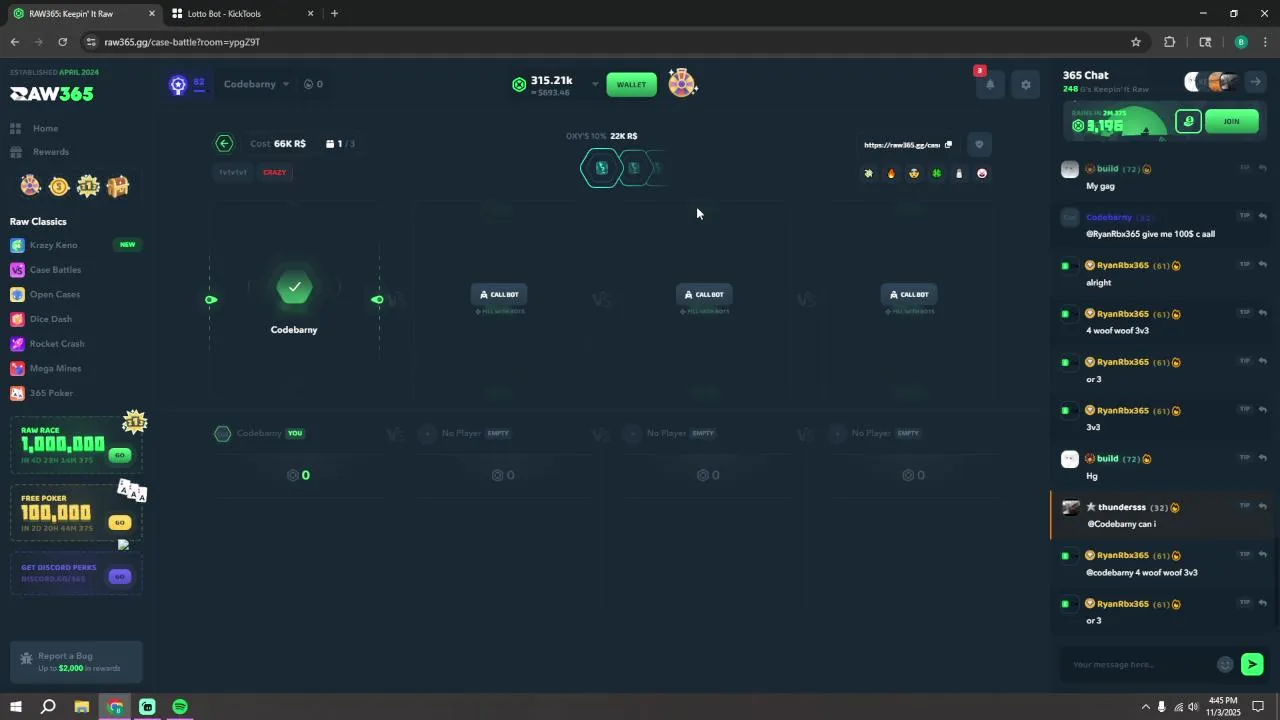Viewport: 1280px width, 720px height.
Task: Click the CRAZY mode tag
Action: (275, 172)
